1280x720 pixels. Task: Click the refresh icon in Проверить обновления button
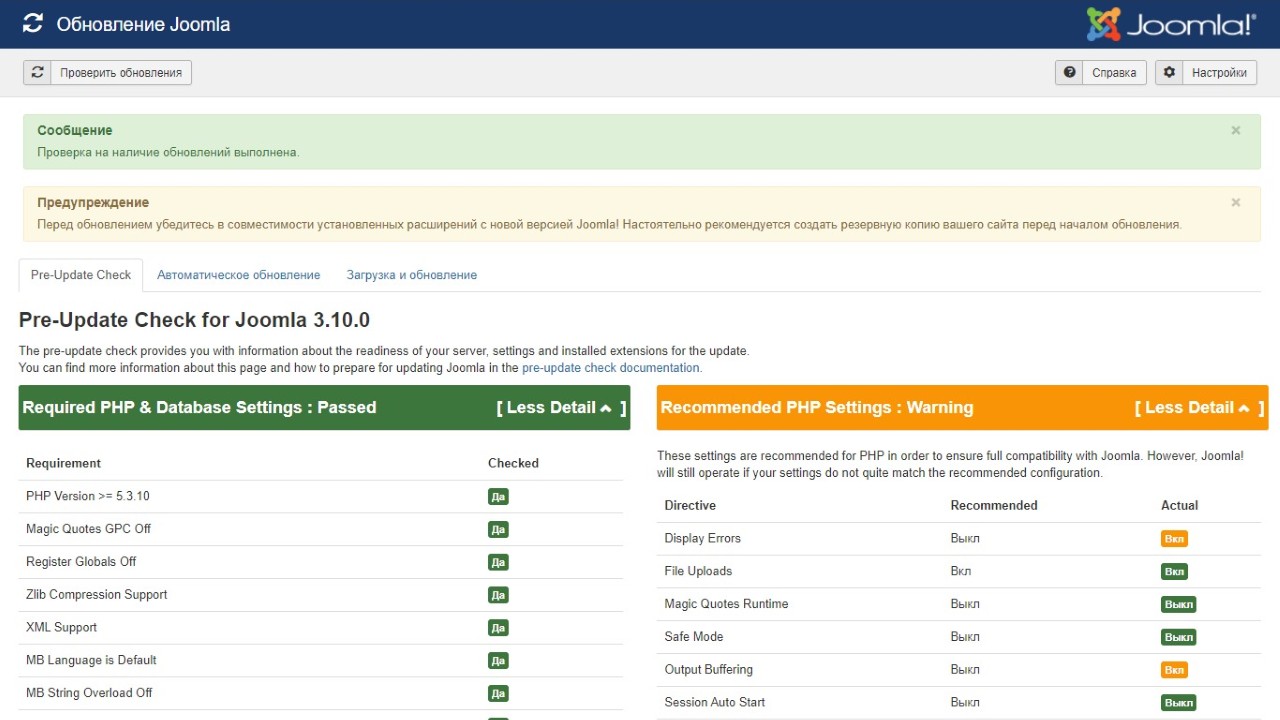(37, 73)
